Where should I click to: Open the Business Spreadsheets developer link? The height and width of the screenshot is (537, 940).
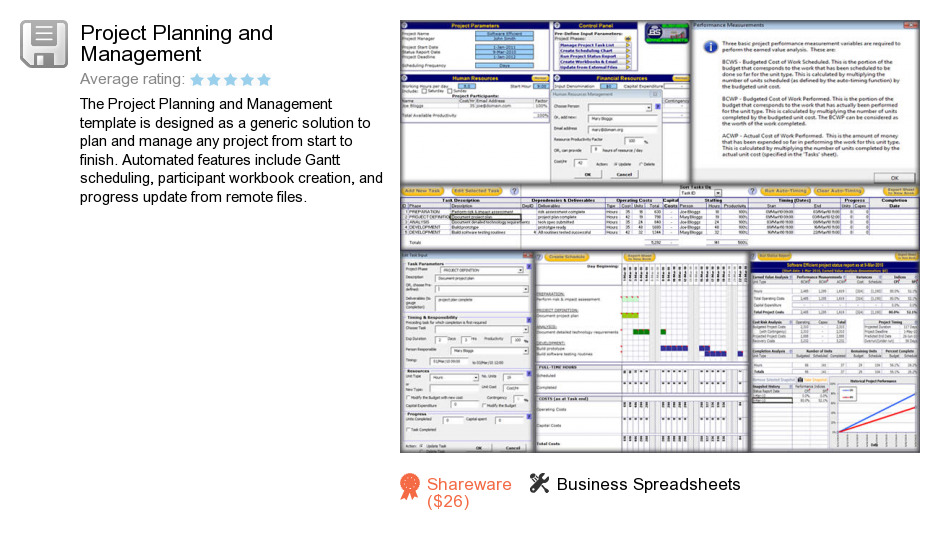click(648, 484)
